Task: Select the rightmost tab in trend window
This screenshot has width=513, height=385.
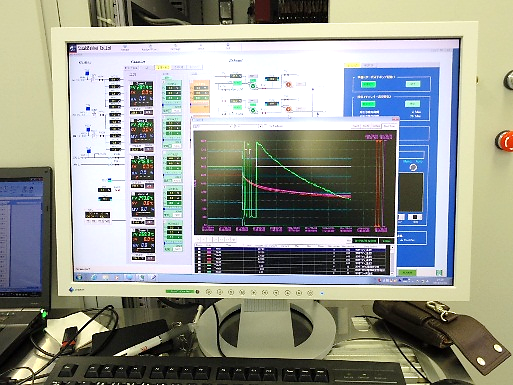Action: [x=389, y=126]
